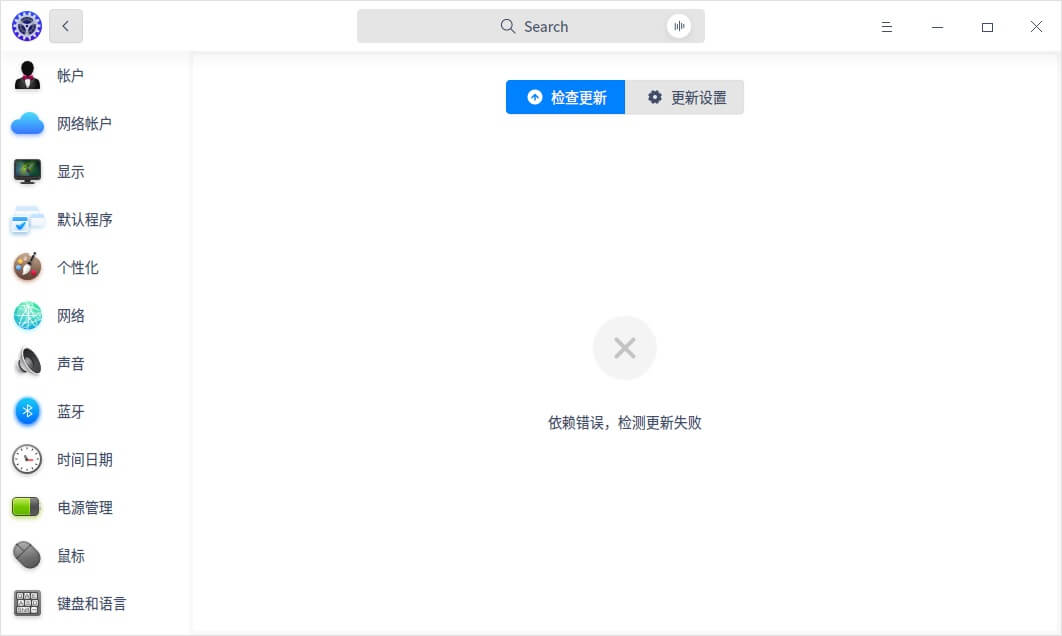Screen dimensions: 1062x636
Task: Activate voice search microphone icon
Action: point(679,26)
